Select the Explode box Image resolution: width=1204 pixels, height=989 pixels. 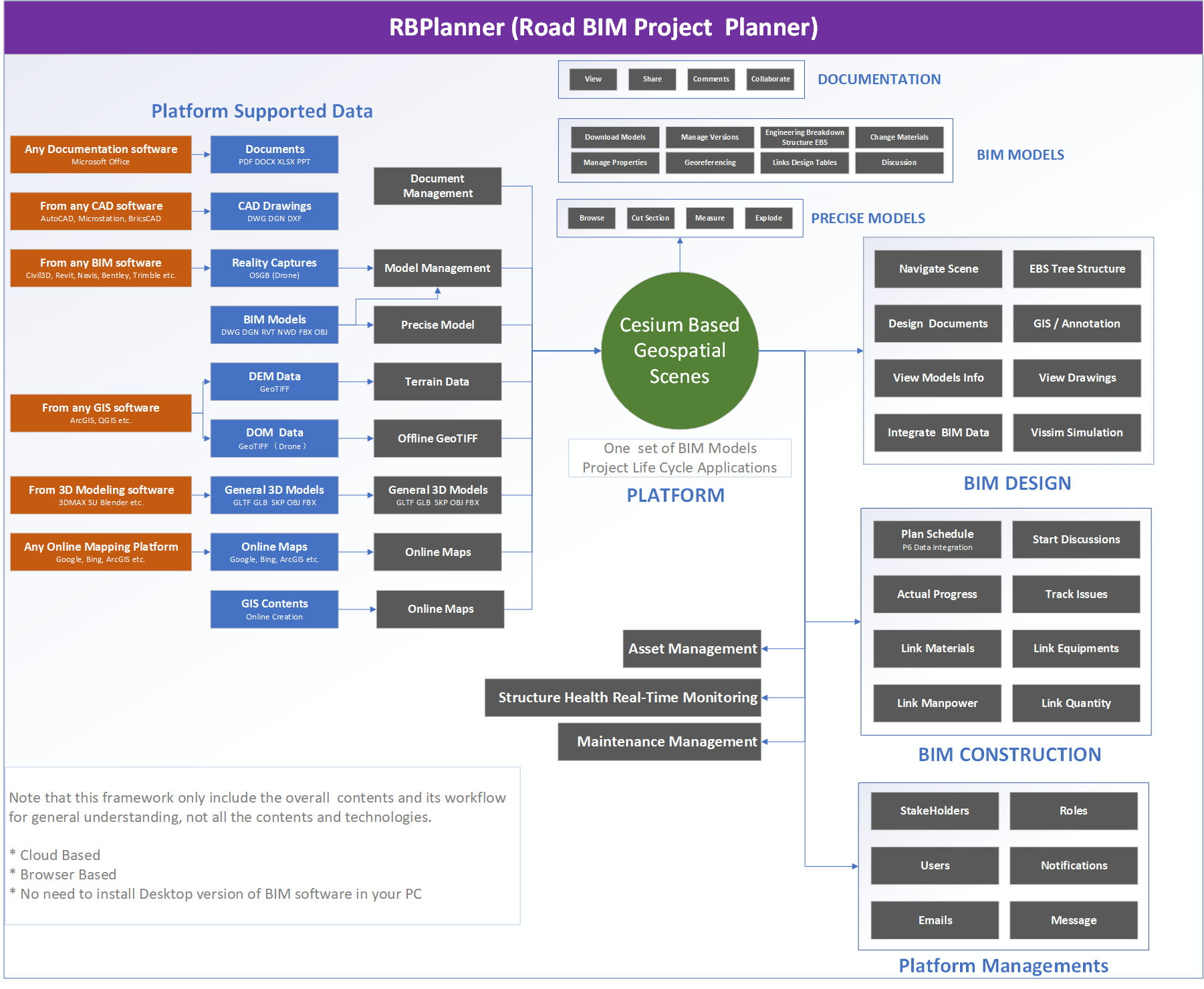tap(769, 218)
